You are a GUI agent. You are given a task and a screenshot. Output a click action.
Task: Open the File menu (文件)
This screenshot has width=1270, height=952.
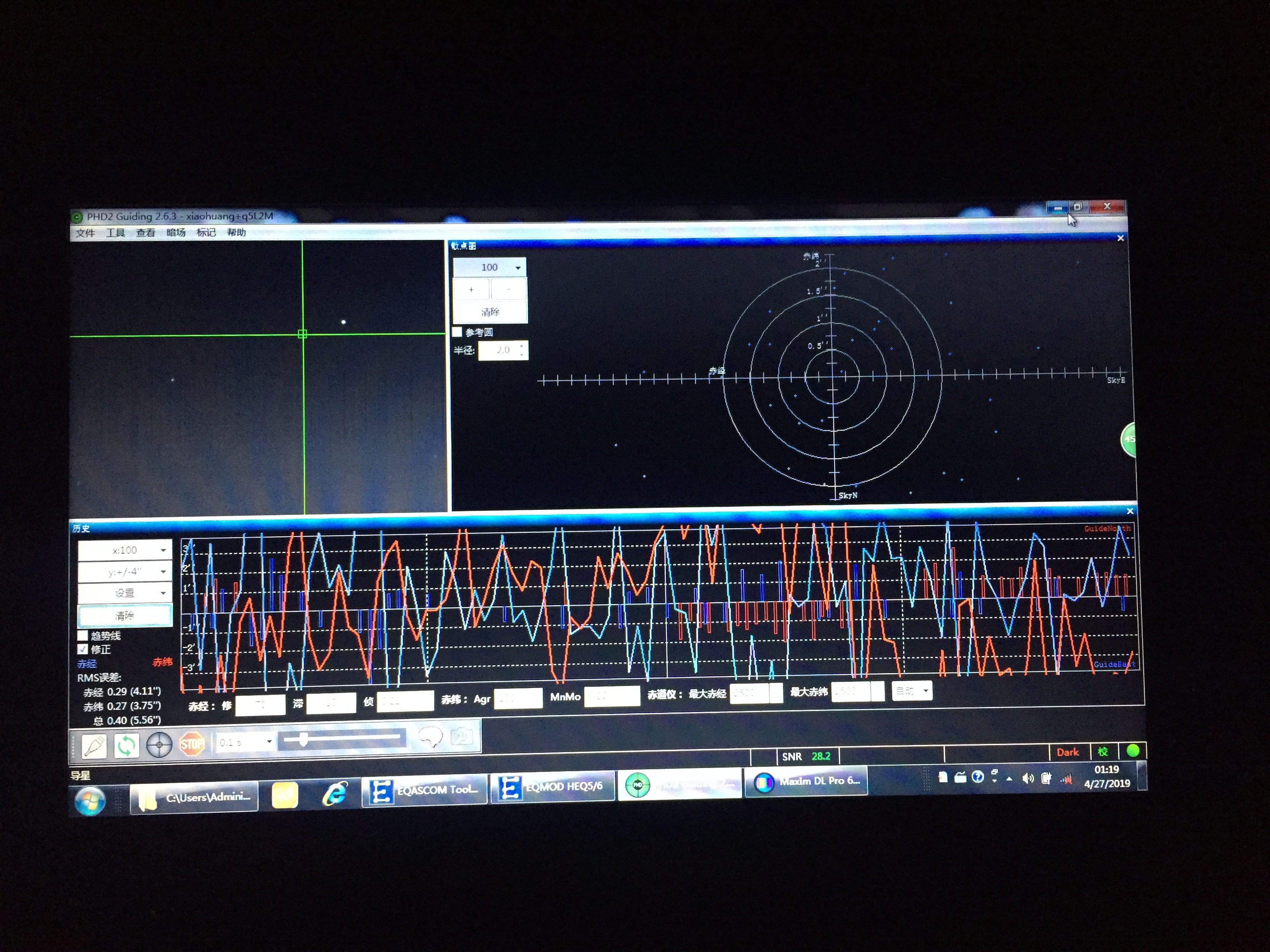[85, 233]
